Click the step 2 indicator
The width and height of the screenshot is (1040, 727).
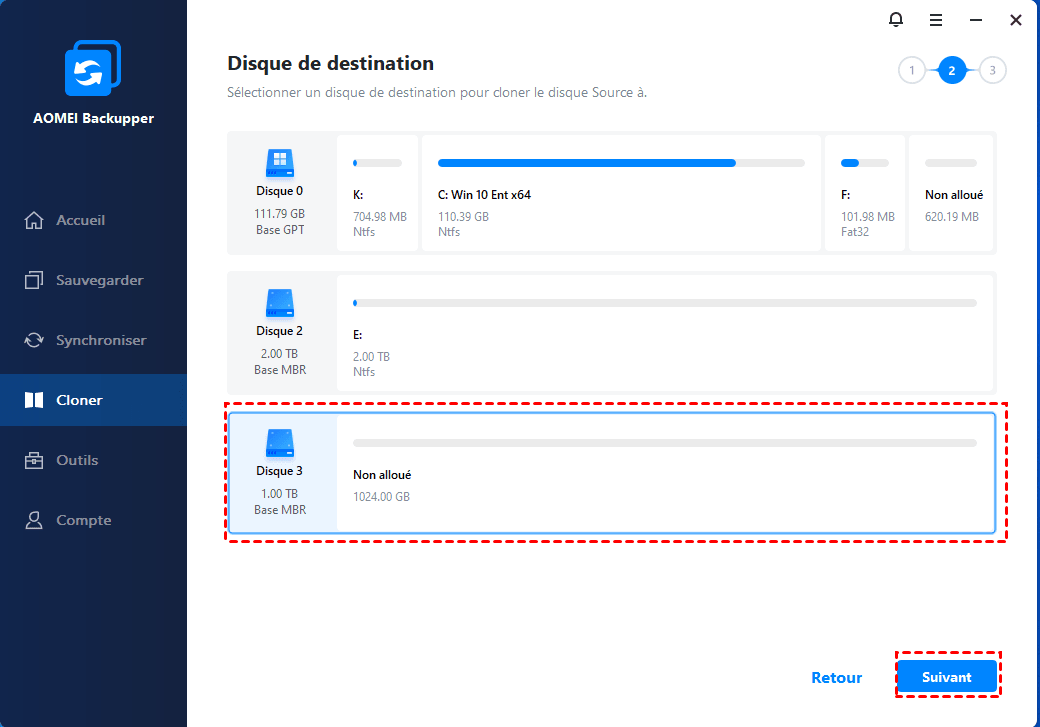click(952, 70)
